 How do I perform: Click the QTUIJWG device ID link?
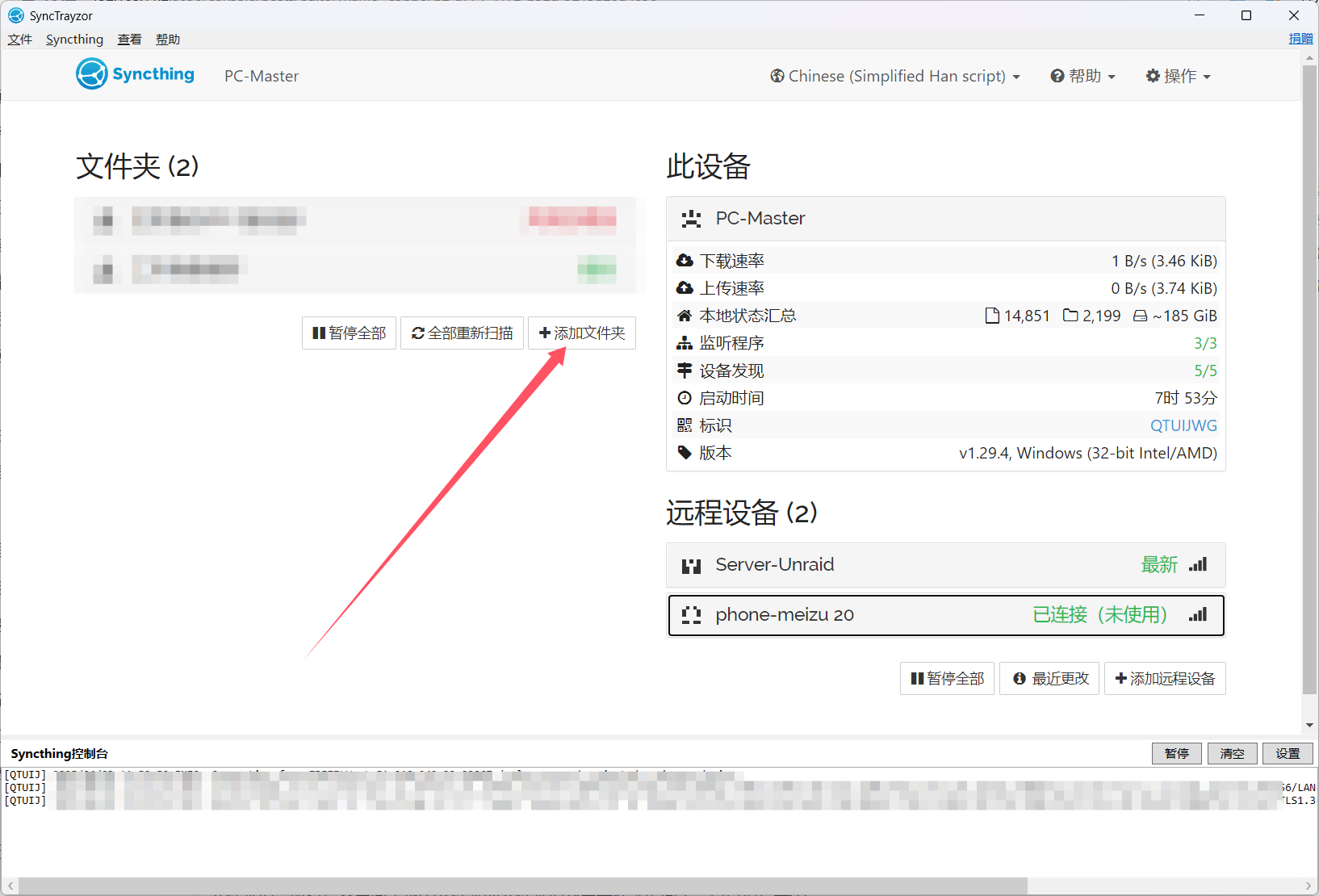(x=1183, y=425)
